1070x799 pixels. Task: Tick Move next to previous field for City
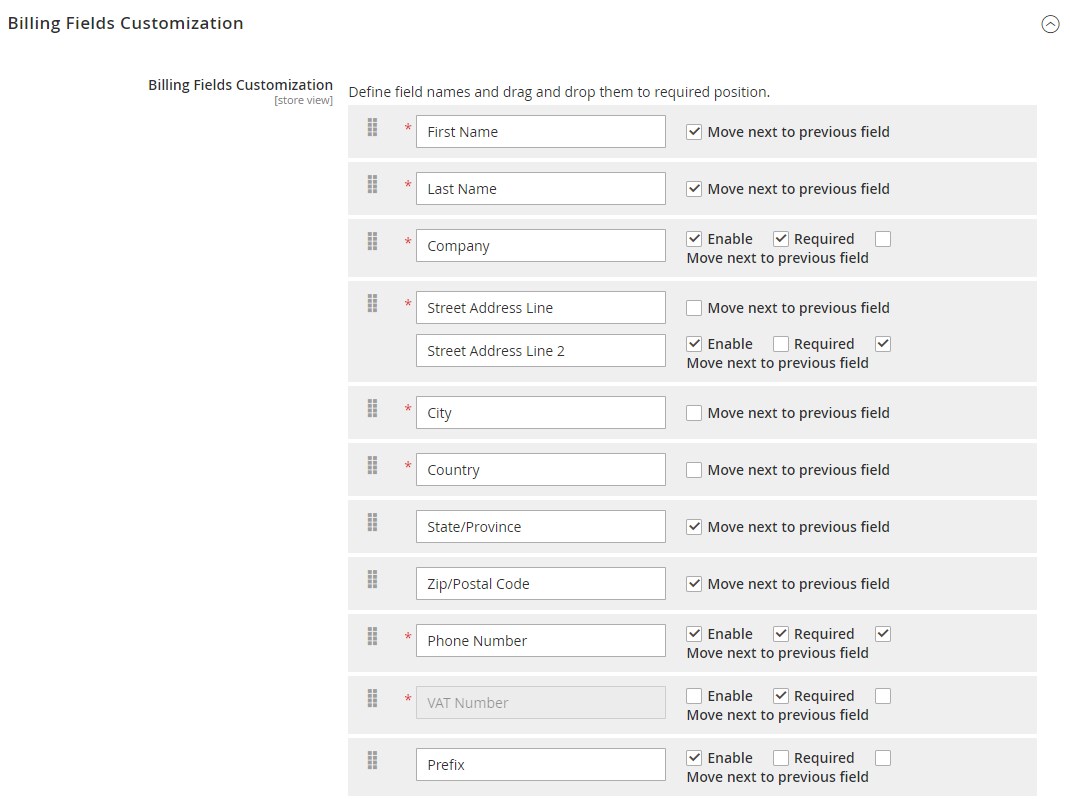pos(694,413)
